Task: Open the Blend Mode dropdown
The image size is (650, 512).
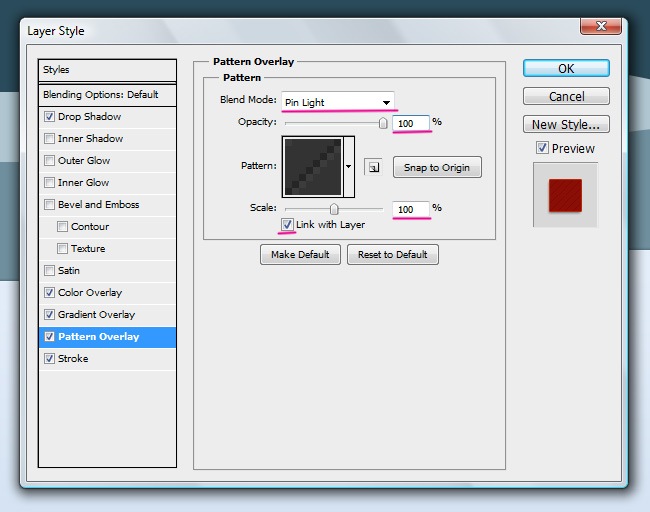Action: coord(337,102)
